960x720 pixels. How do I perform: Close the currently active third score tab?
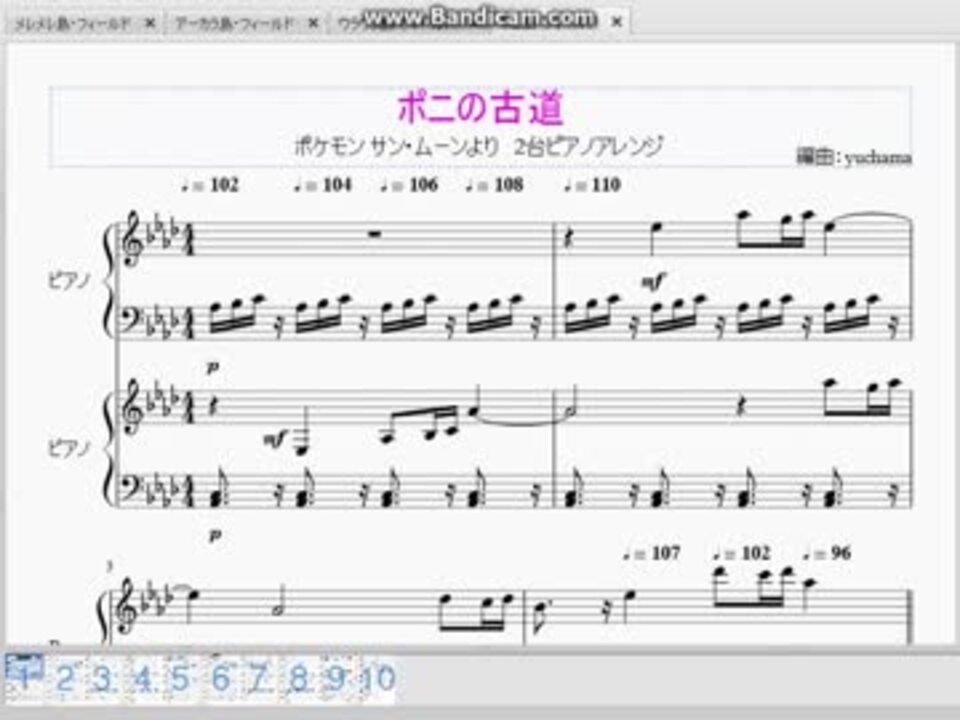(617, 23)
